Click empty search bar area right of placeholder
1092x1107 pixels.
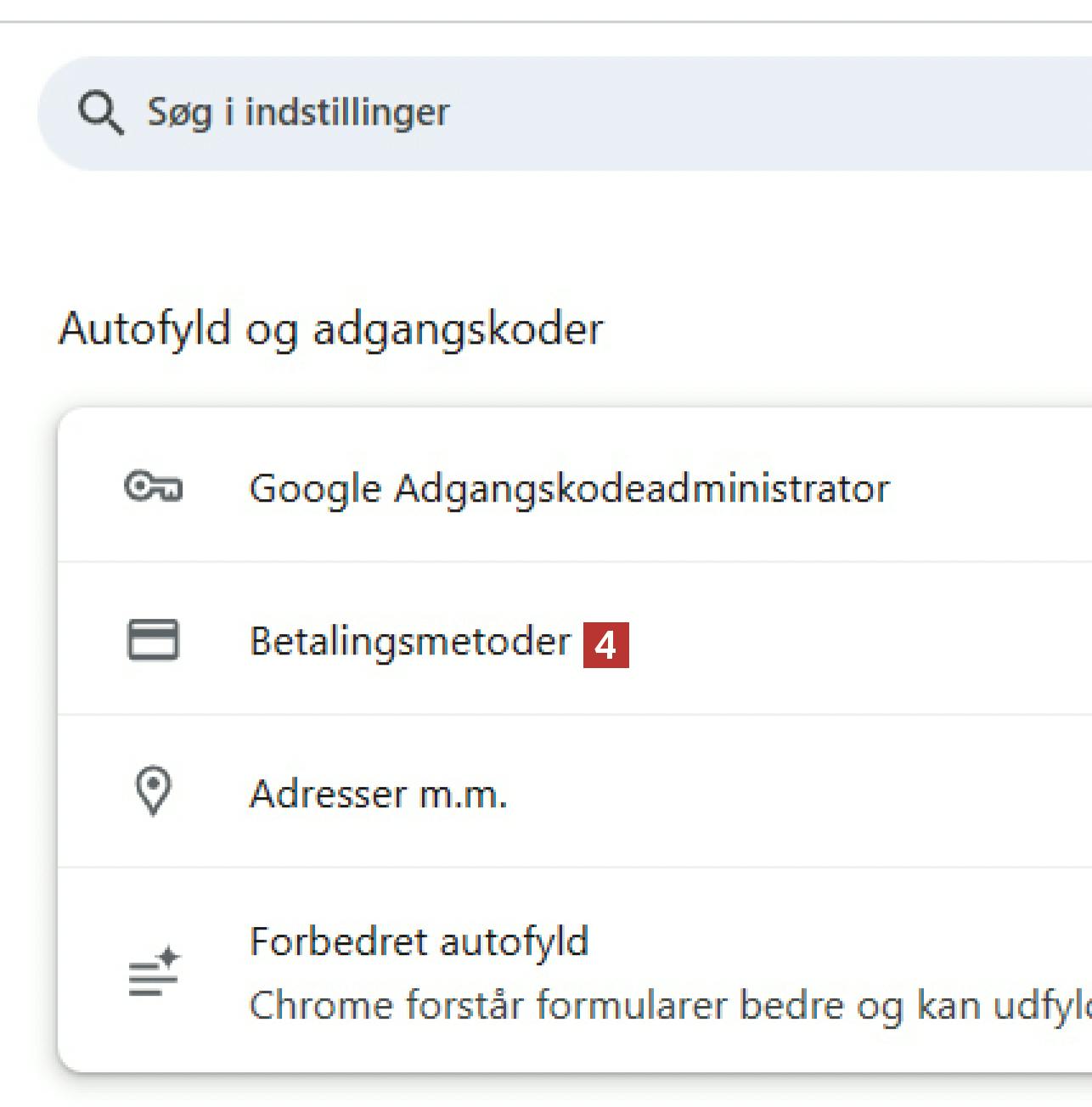[x=764, y=113]
